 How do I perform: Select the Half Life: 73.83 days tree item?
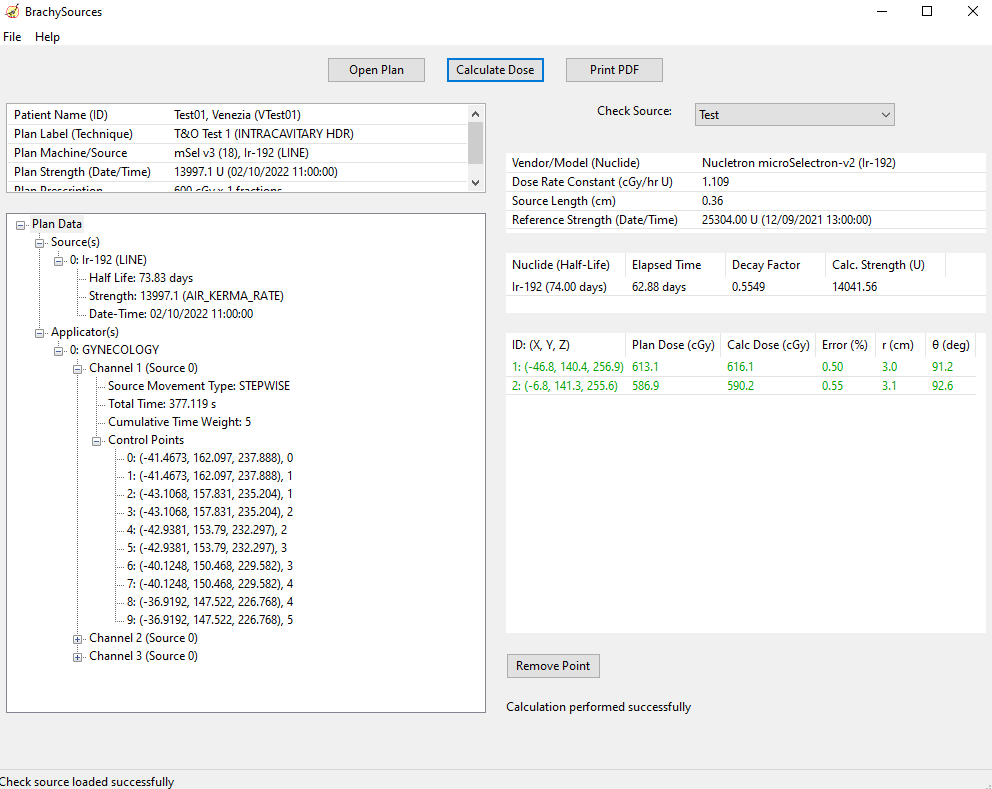tap(141, 278)
